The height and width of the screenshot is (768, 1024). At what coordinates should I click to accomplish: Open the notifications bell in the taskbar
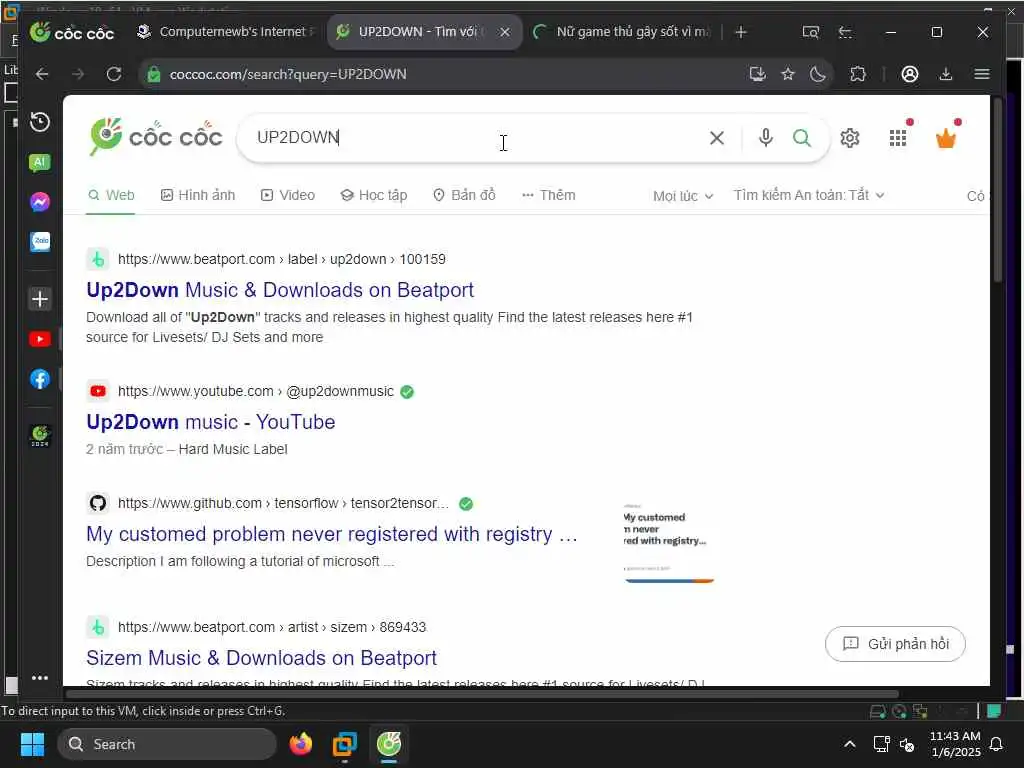point(997,744)
